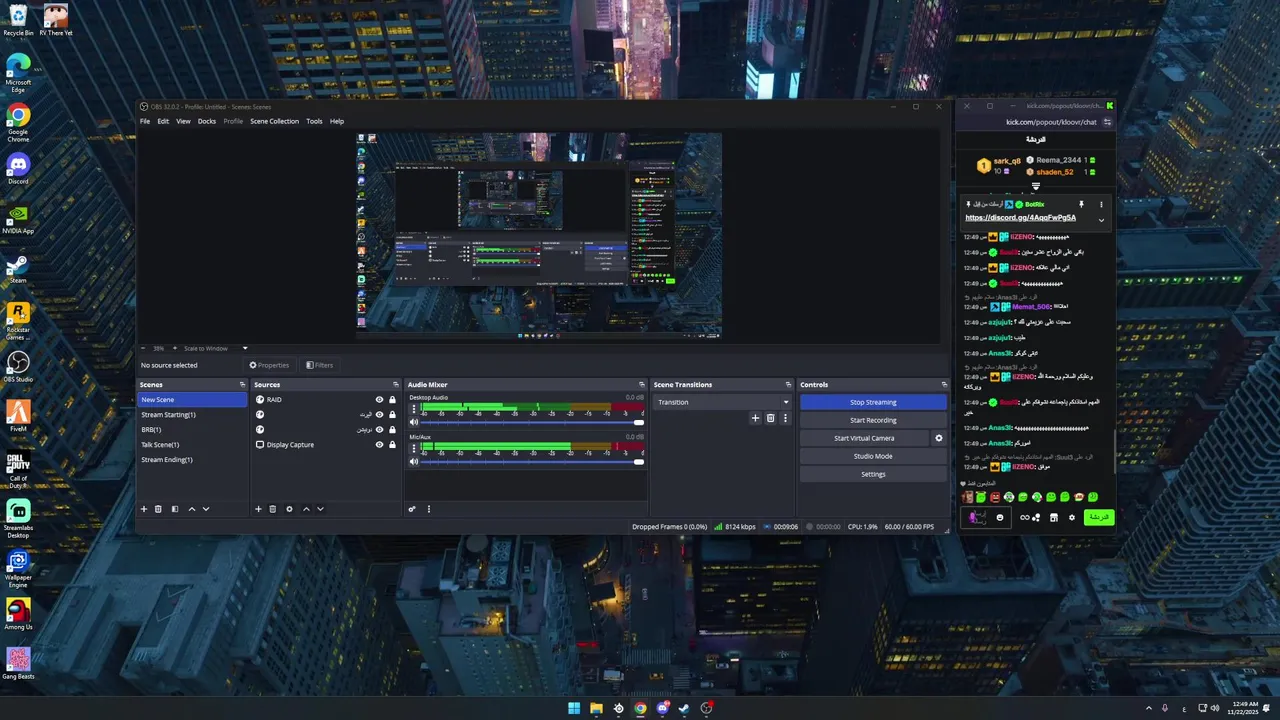Switch to Studio Mode
The image size is (1280, 720).
point(873,456)
